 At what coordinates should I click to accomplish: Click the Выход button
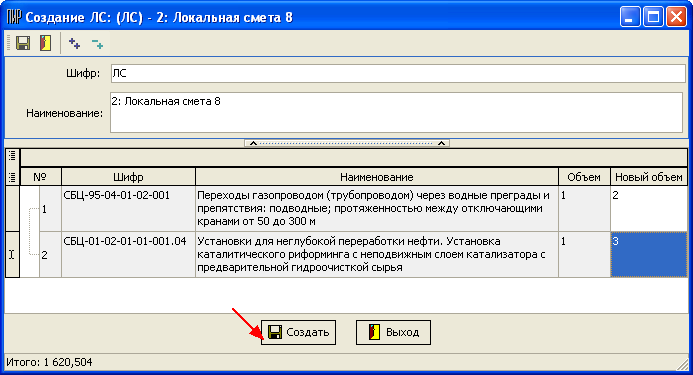[393, 333]
